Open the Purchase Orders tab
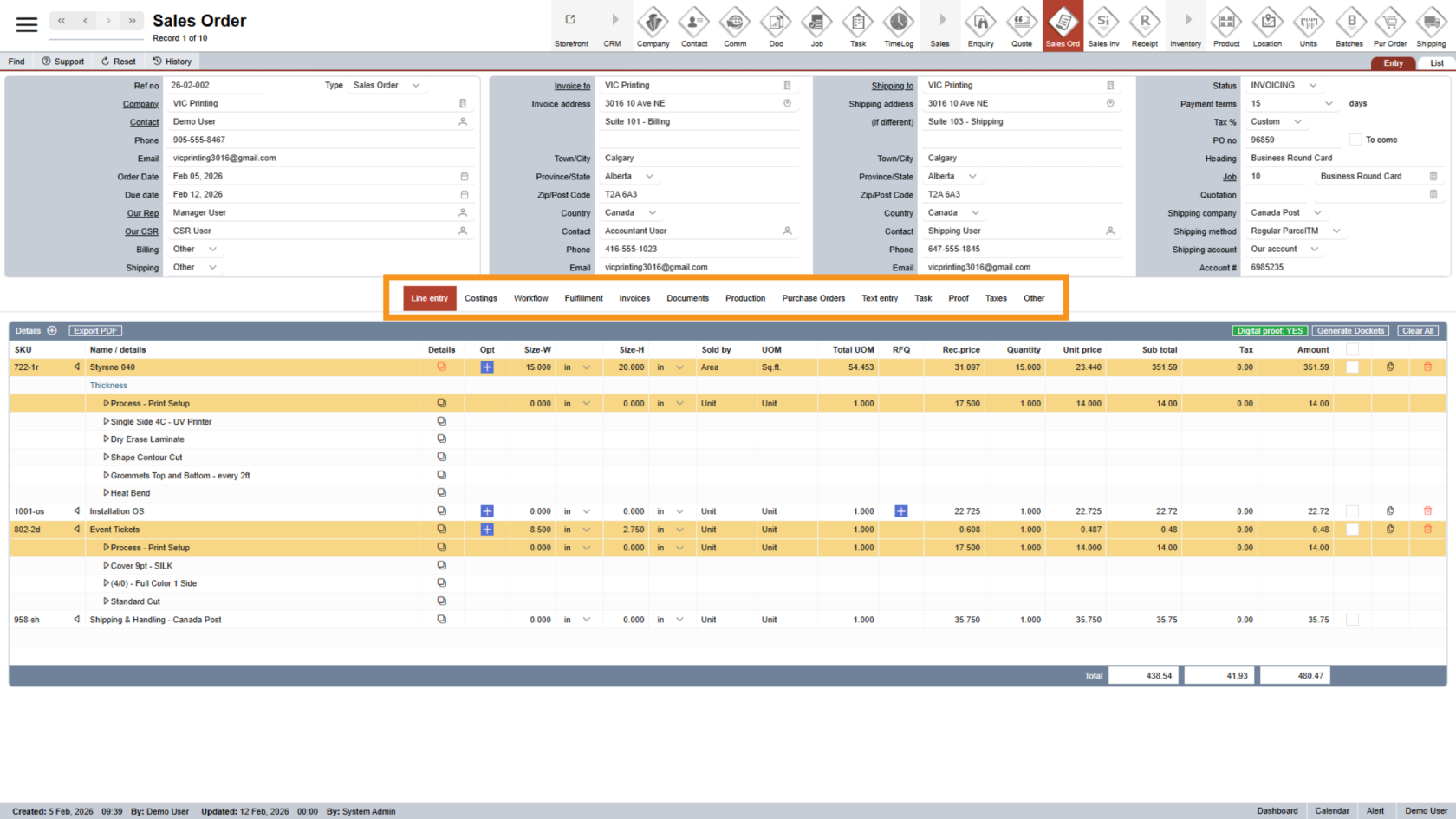Image resolution: width=1456 pixels, height=819 pixels. 813,298
